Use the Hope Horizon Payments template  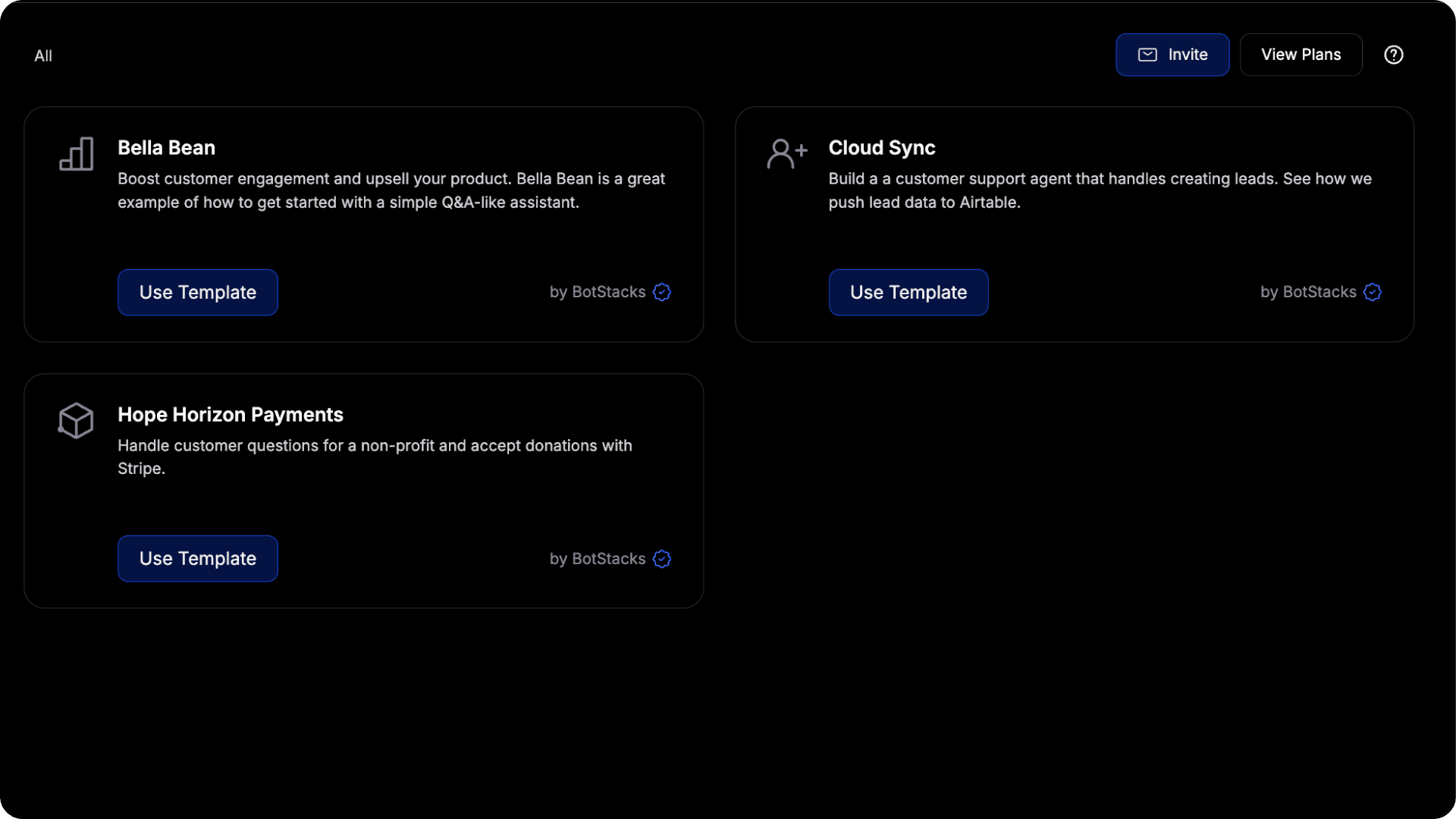pos(197,559)
